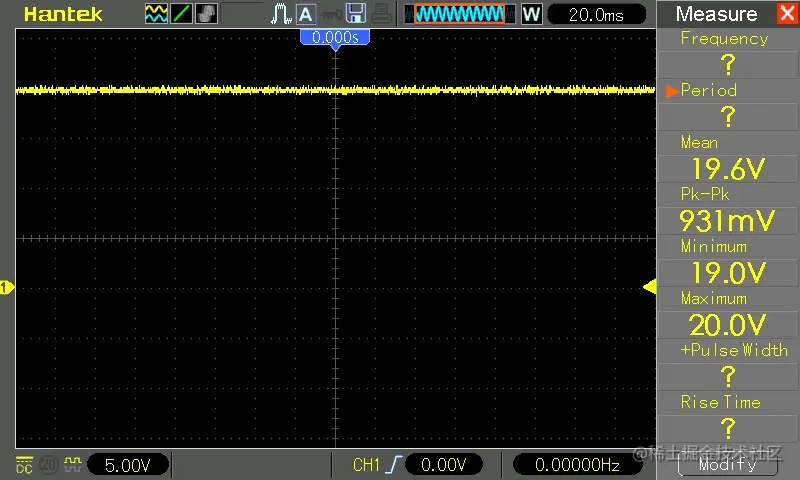Click the 5.00V volts-per-division readout
The image size is (800, 480).
(128, 465)
